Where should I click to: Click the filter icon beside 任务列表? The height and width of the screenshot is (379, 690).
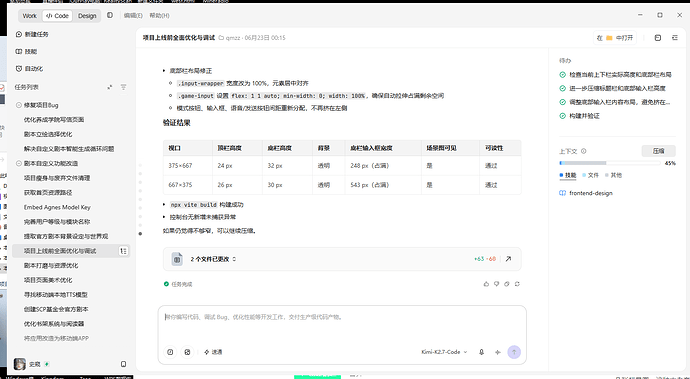coord(124,87)
